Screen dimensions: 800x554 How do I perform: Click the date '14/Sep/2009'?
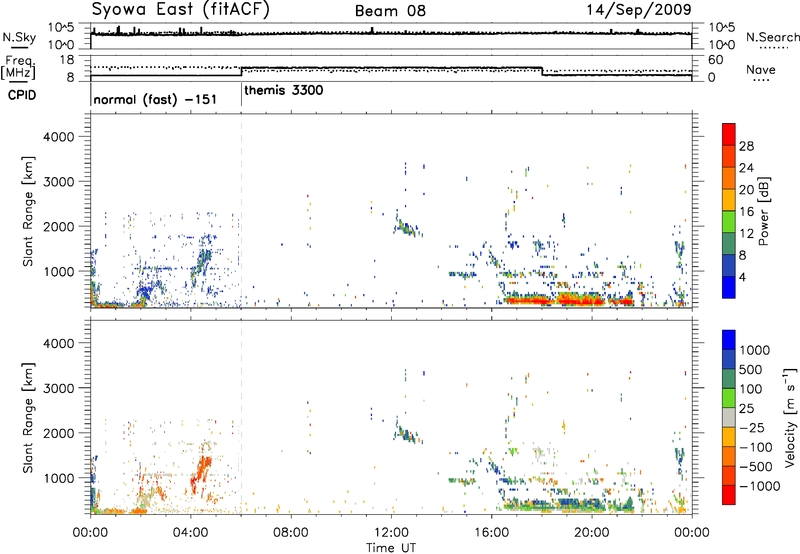tap(639, 9)
